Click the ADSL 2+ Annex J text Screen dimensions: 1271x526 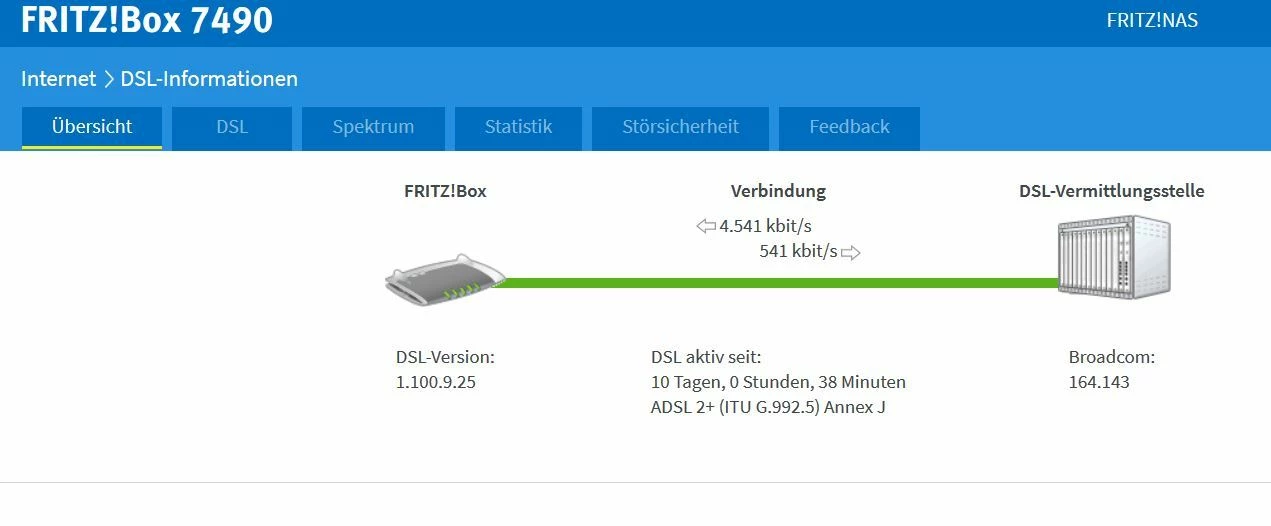pos(768,407)
